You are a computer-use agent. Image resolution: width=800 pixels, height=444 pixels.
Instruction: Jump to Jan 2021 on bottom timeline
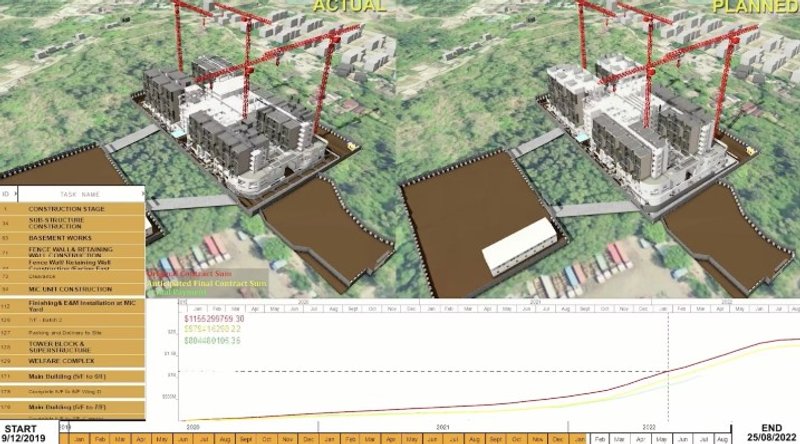tap(329, 439)
